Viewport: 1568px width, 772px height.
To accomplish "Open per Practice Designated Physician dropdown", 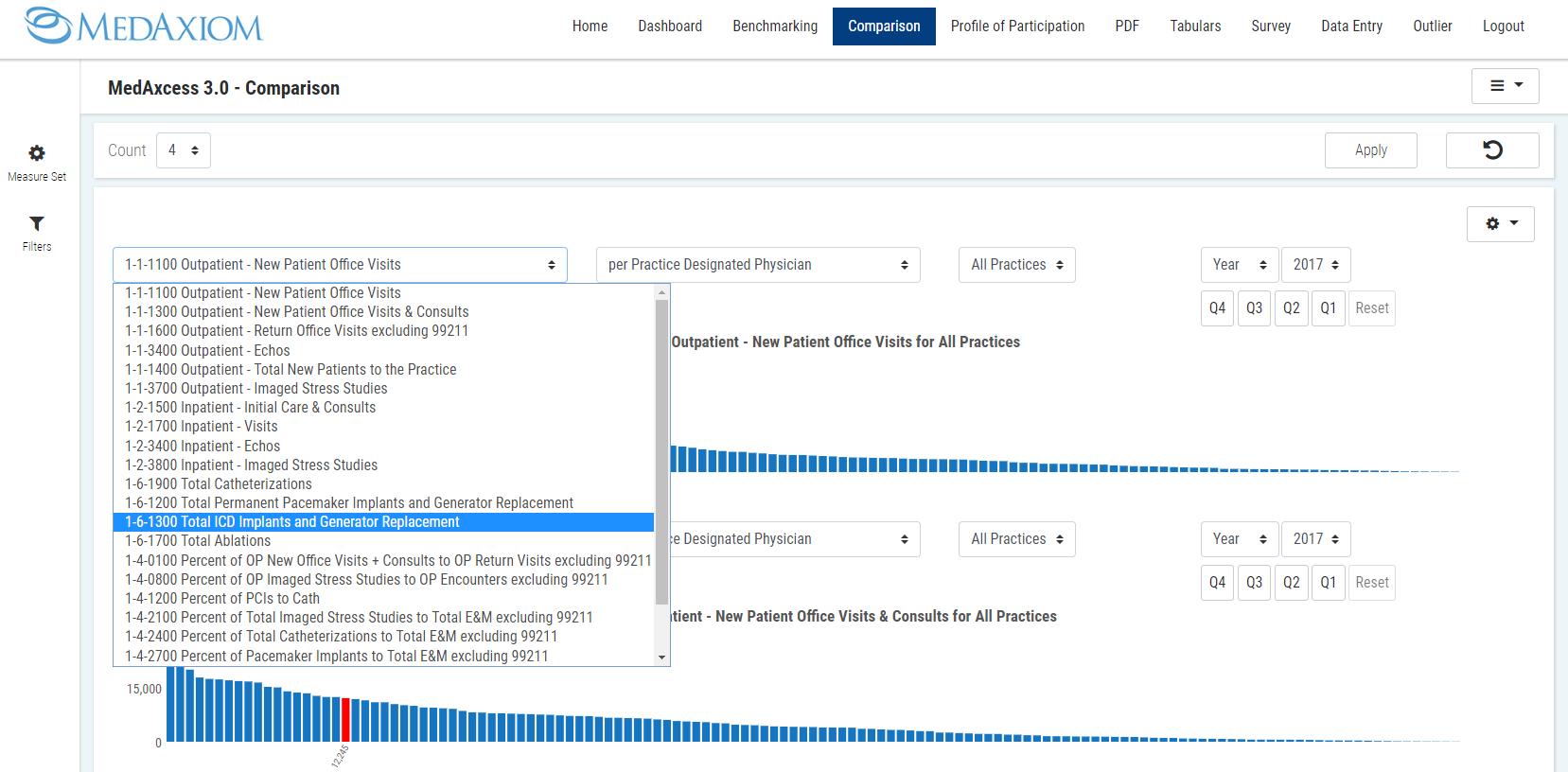I will coord(757,265).
